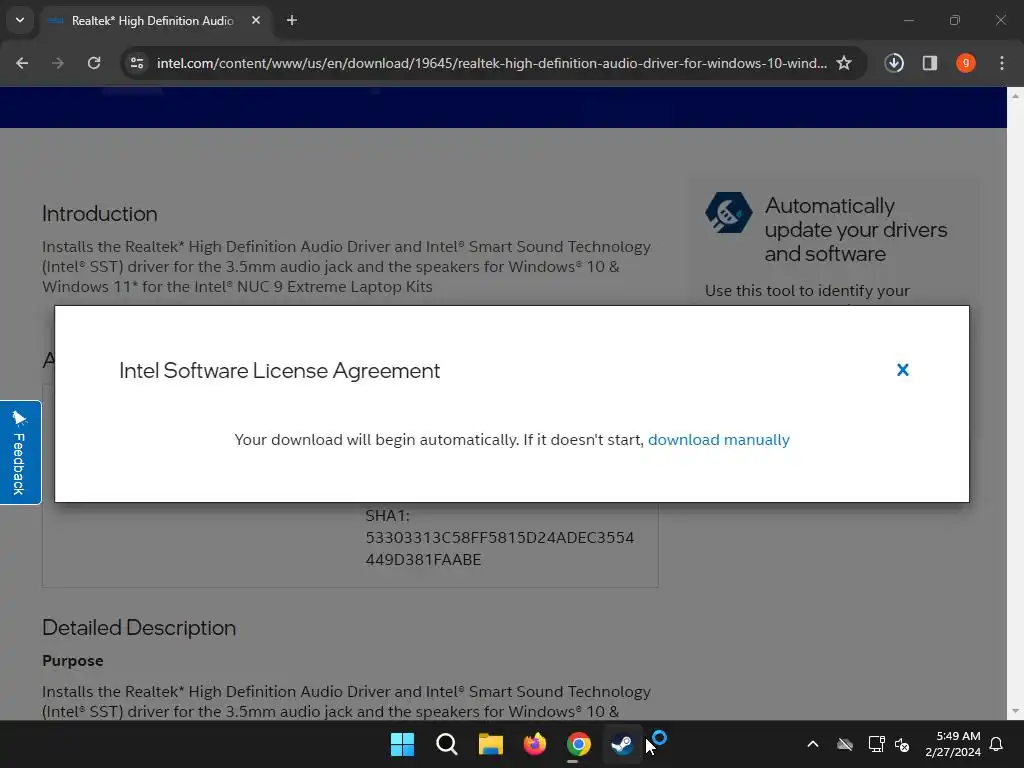This screenshot has height=768, width=1024.
Task: Click Automatically update your drivers heading
Action: coord(856,230)
